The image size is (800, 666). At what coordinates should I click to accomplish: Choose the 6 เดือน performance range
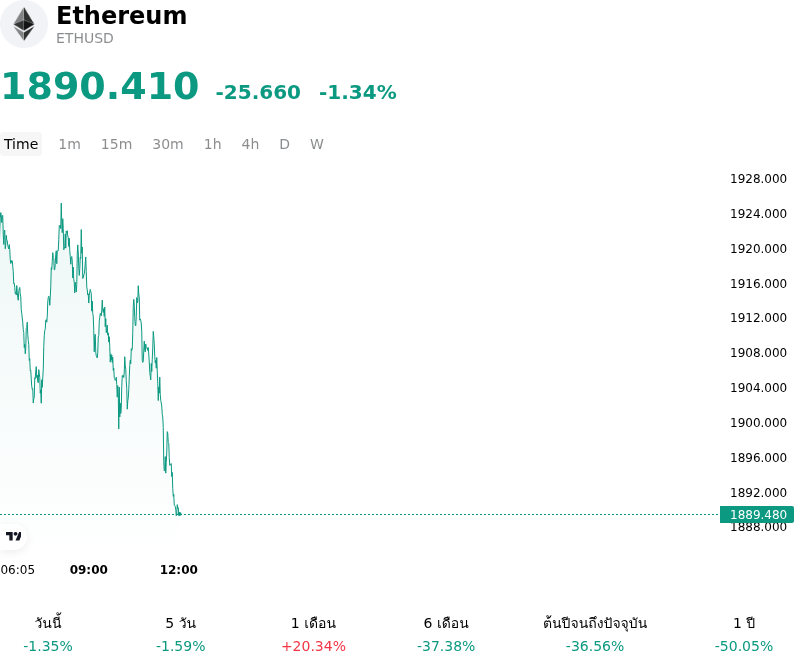tap(446, 634)
